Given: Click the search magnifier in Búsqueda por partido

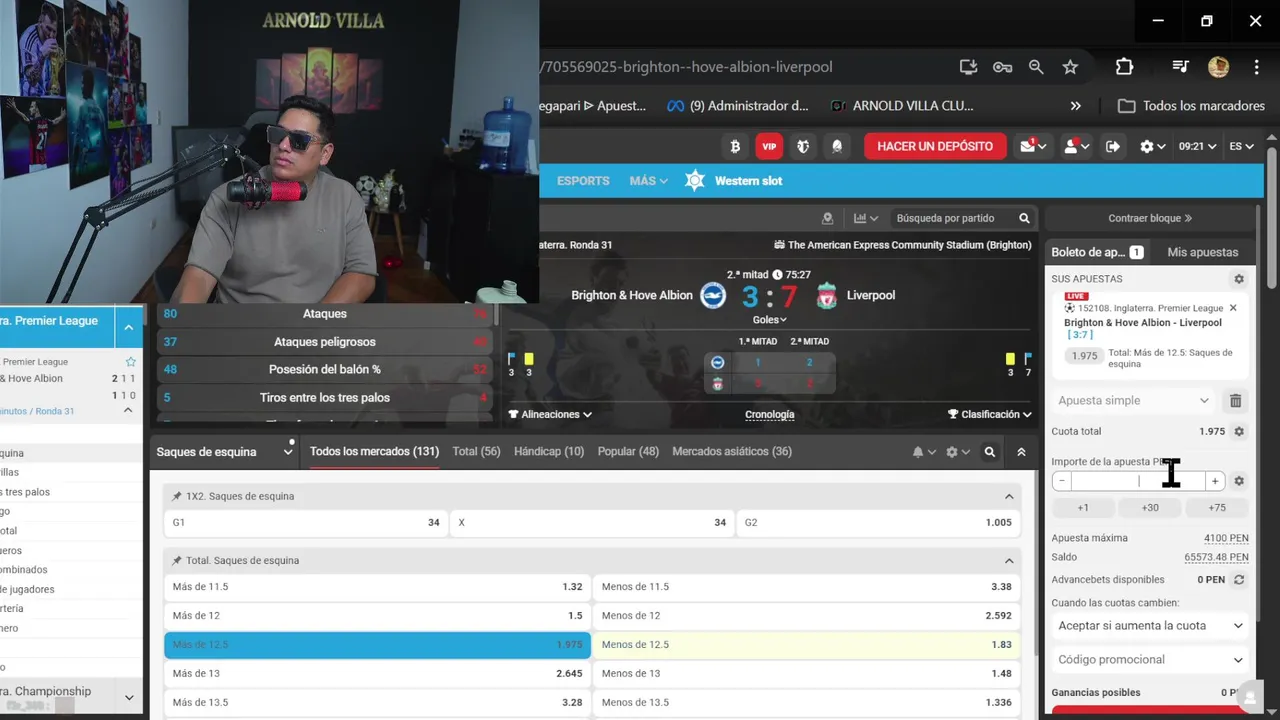Looking at the screenshot, I should [x=1024, y=218].
